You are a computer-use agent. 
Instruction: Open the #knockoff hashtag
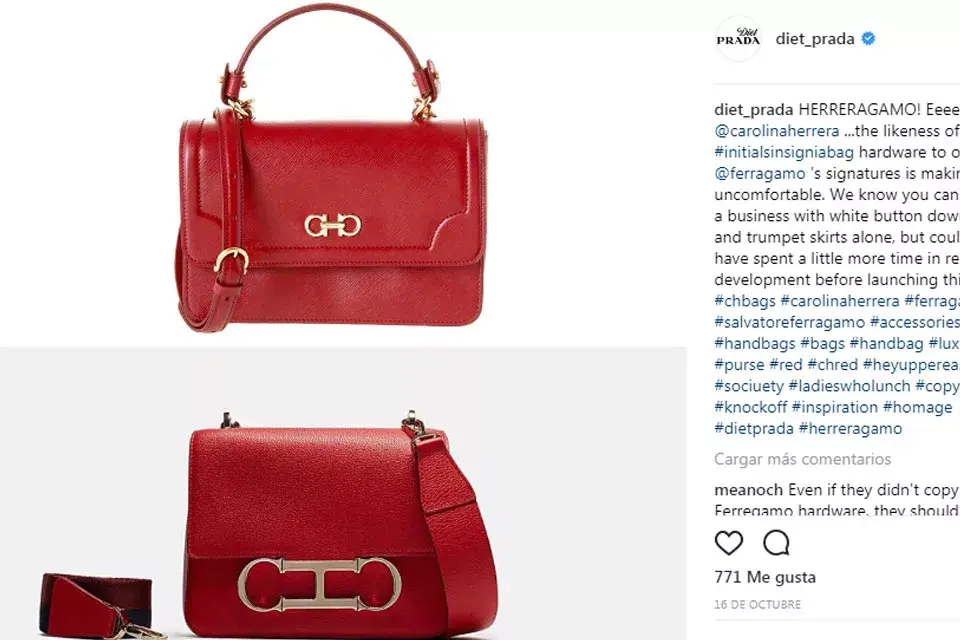[x=751, y=407]
